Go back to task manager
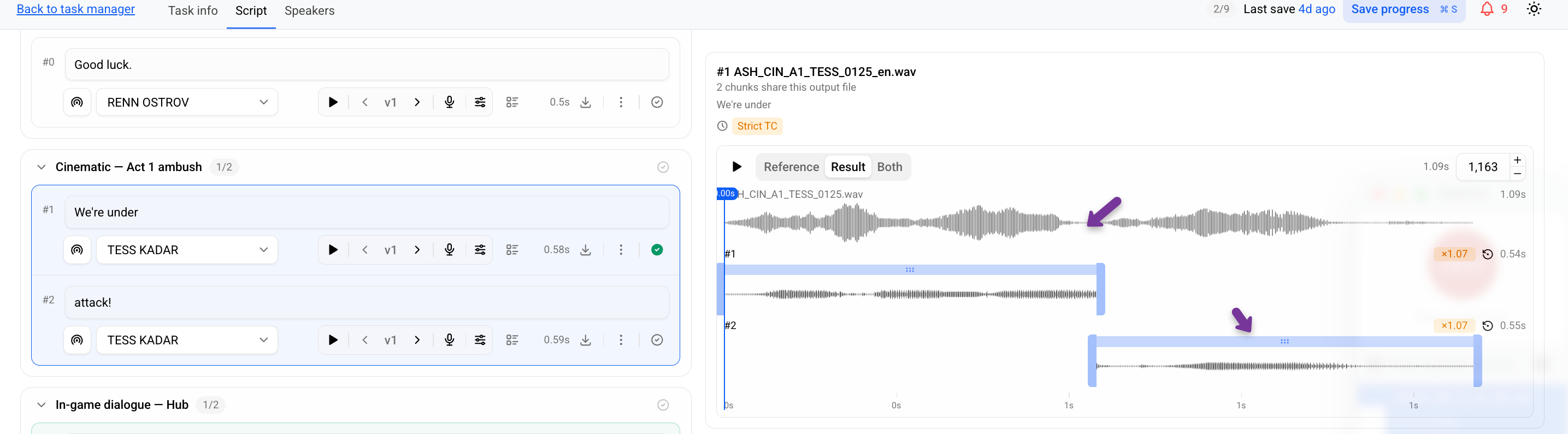Screen dimensions: 1568x434 pyautogui.click(x=75, y=9)
